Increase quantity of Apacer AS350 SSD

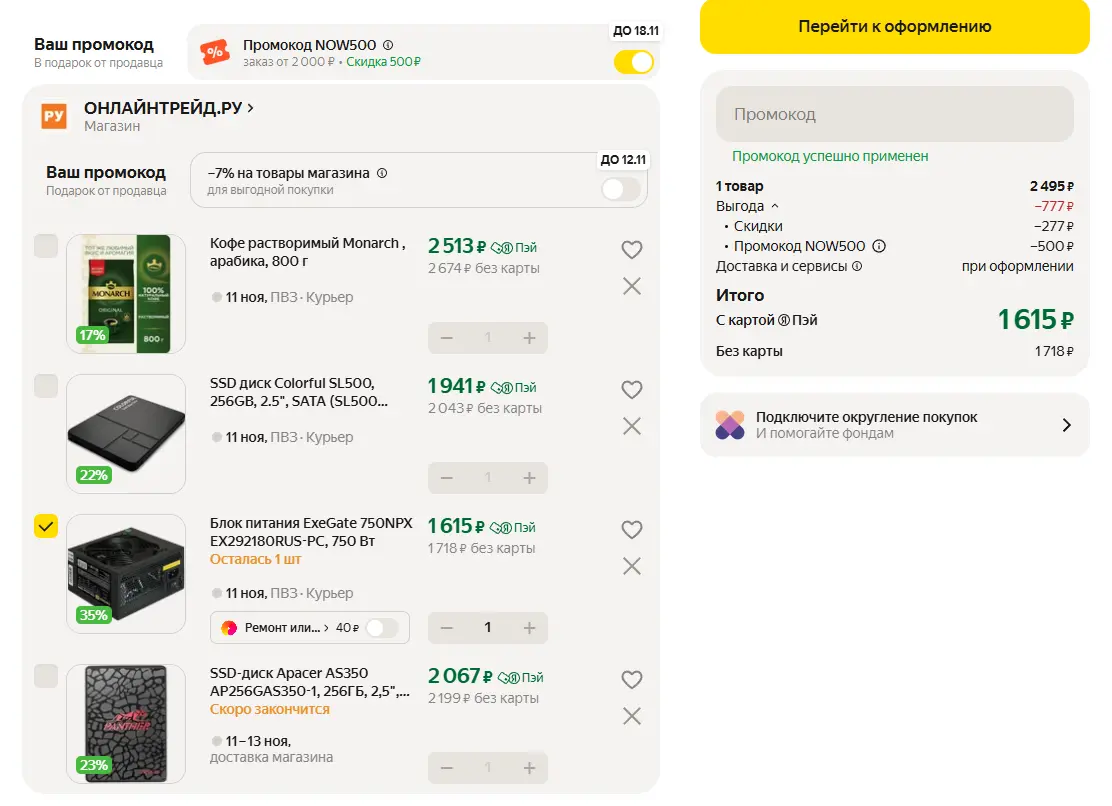tap(529, 768)
